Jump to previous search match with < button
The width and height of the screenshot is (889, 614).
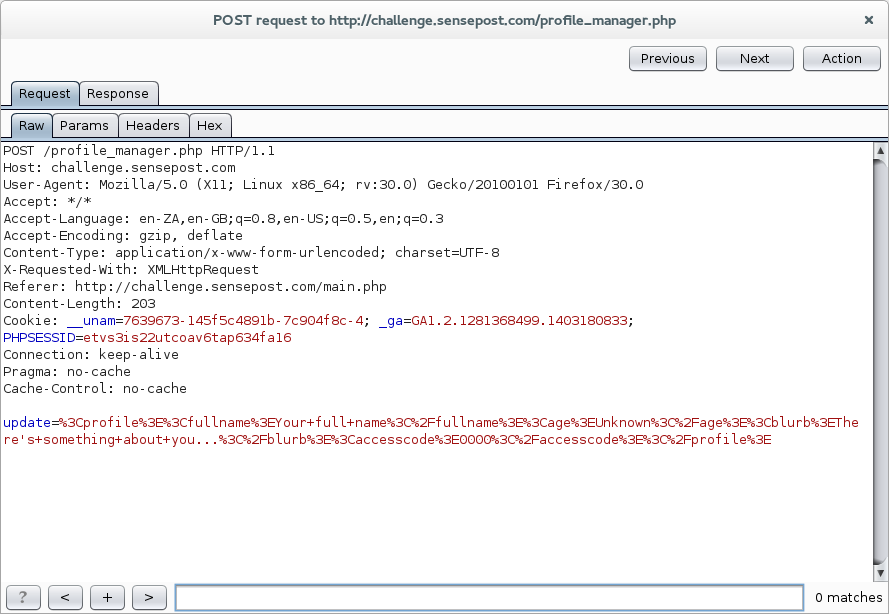65,597
